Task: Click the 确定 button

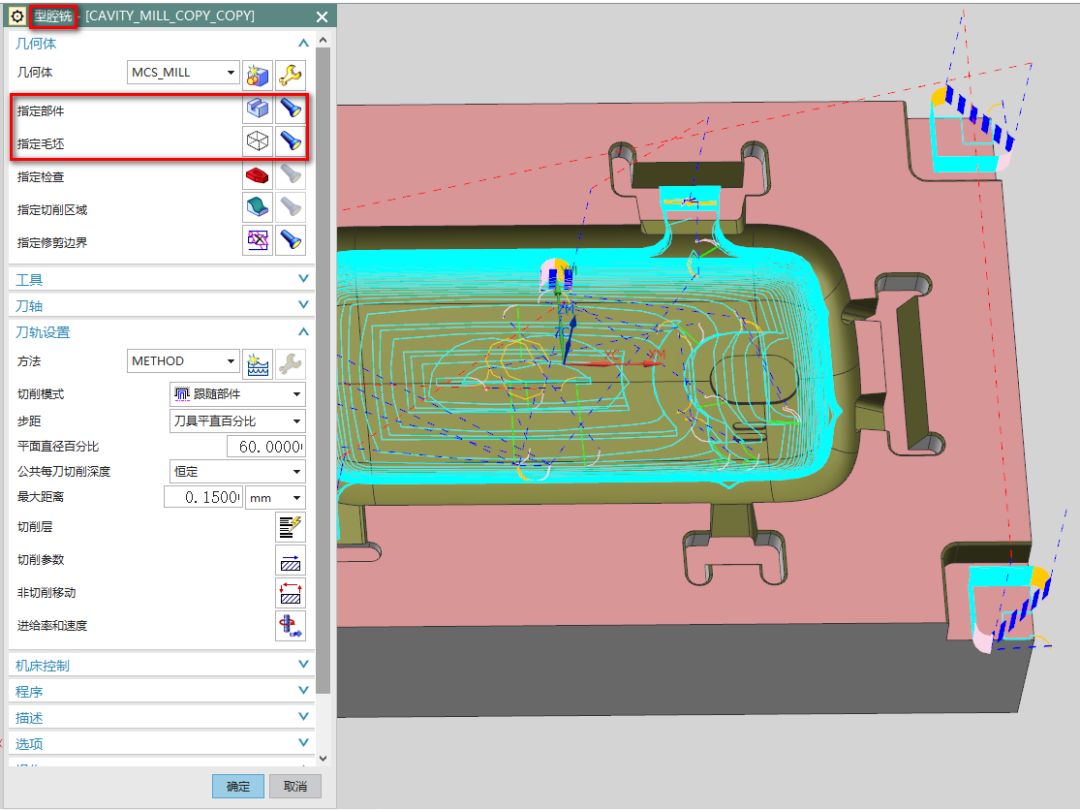Action: pos(238,786)
